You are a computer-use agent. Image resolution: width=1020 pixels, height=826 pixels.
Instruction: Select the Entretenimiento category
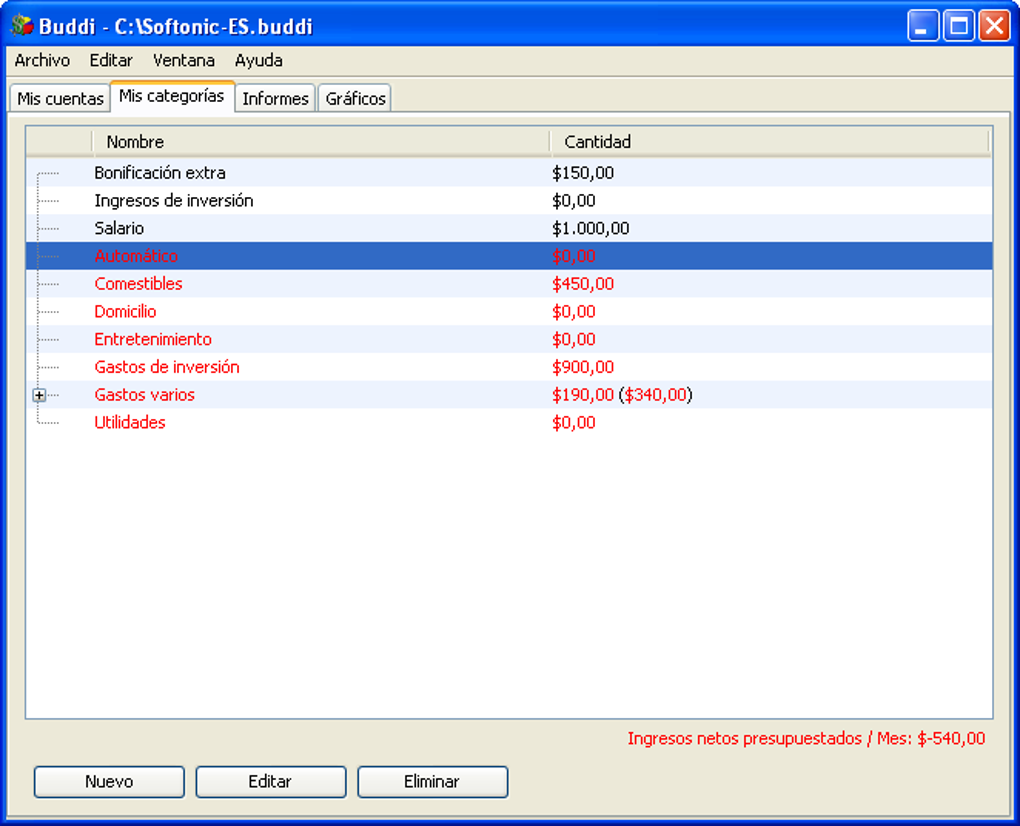153,340
